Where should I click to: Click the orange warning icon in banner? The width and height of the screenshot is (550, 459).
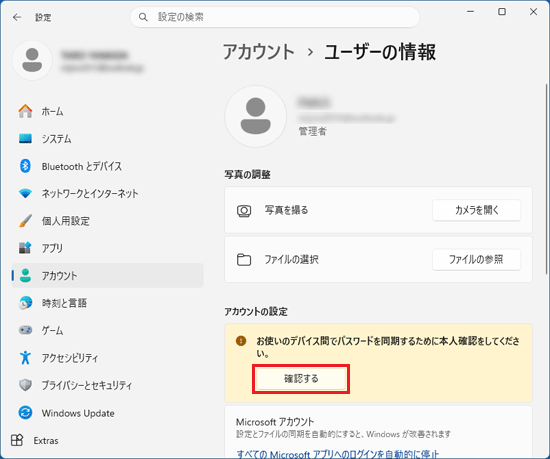click(241, 341)
